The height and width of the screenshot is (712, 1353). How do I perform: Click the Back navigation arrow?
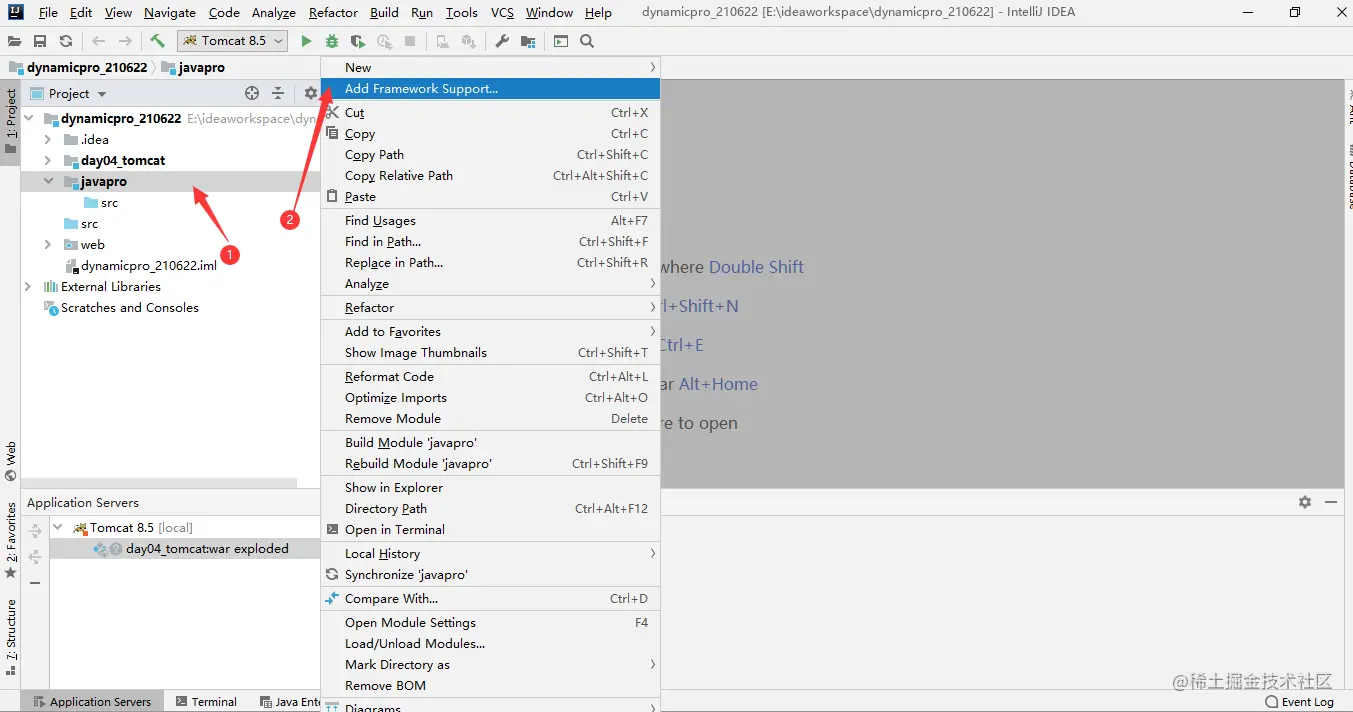(98, 41)
